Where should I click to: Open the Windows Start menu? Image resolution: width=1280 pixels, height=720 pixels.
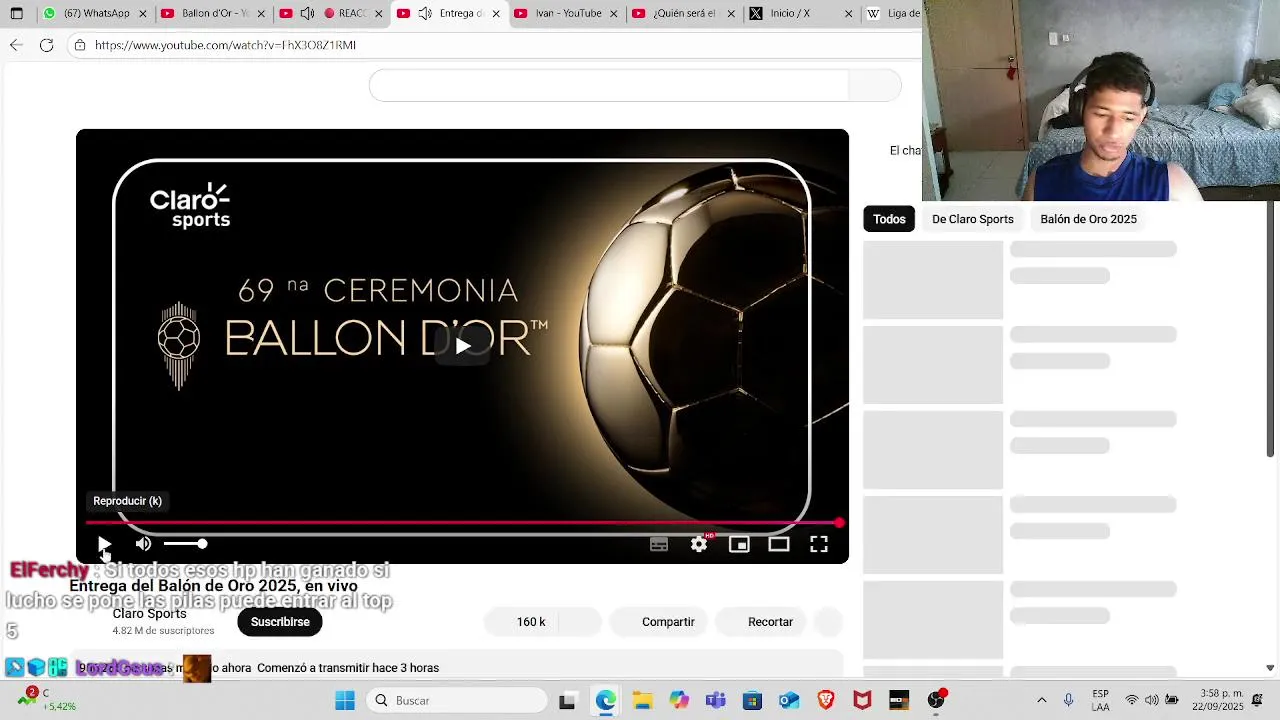point(345,701)
